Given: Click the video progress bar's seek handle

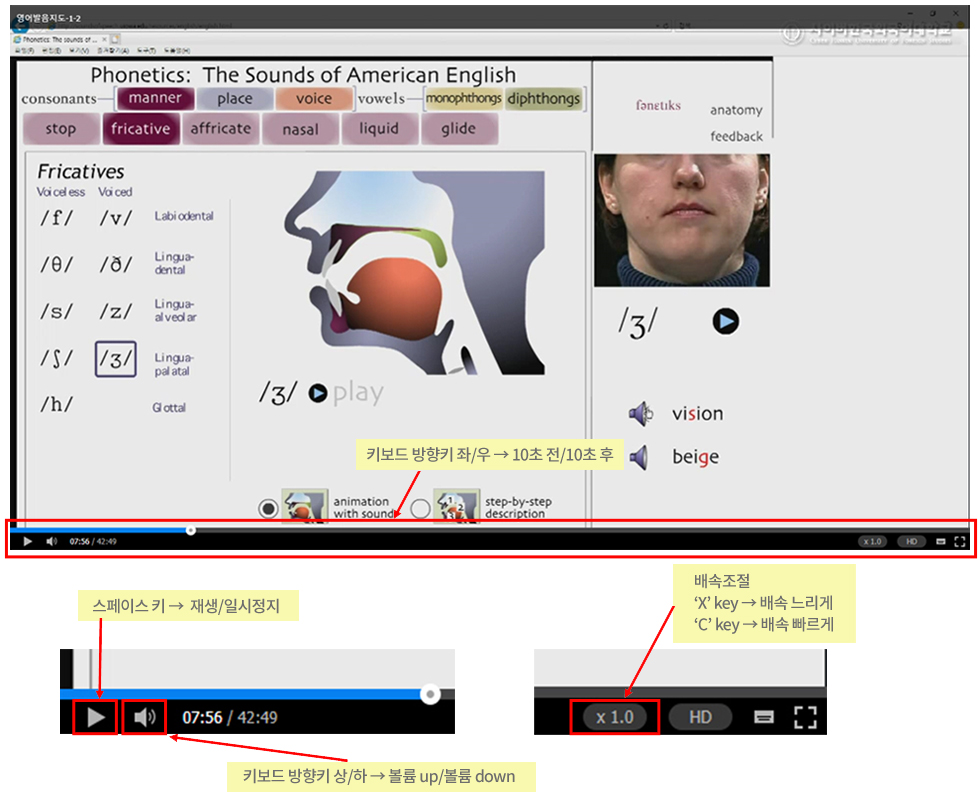Looking at the screenshot, I should pyautogui.click(x=191, y=530).
